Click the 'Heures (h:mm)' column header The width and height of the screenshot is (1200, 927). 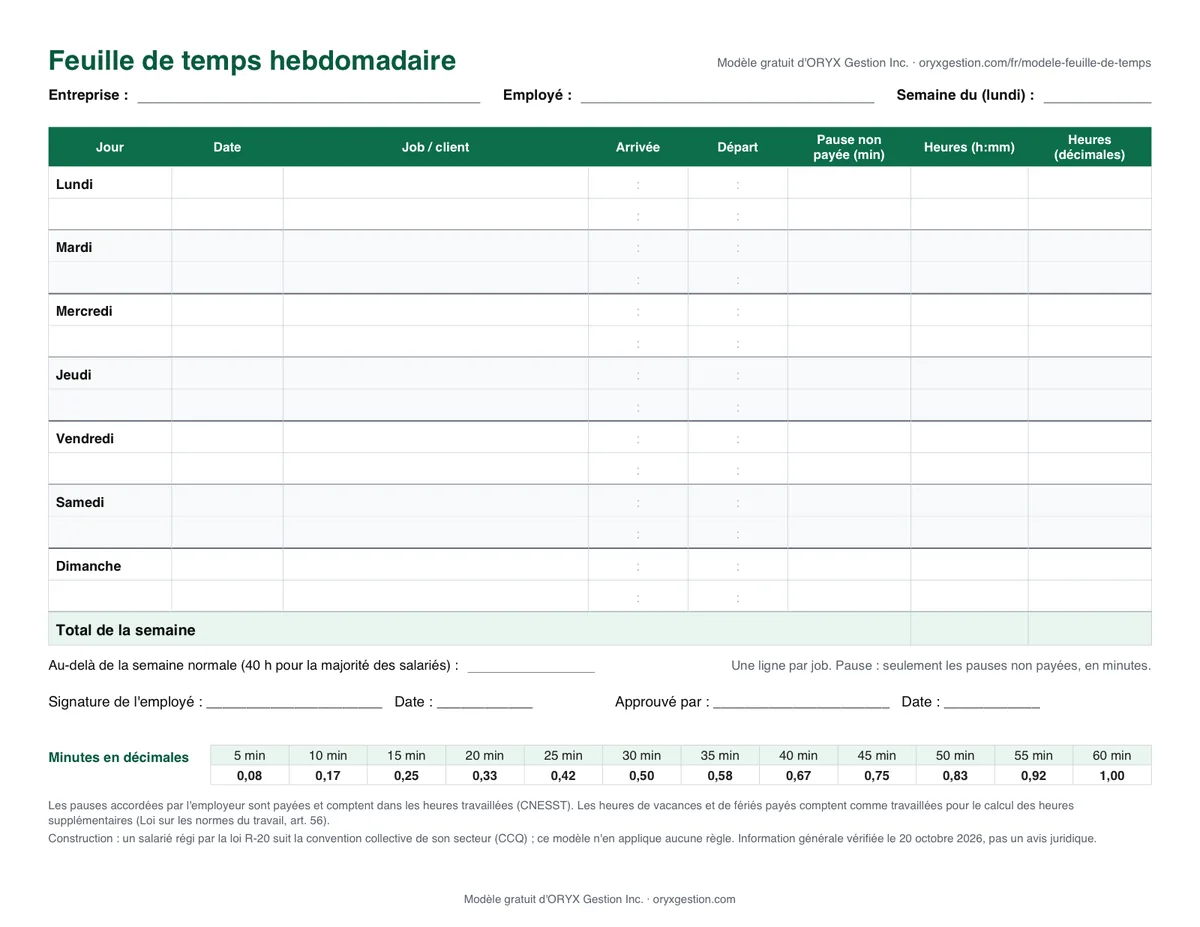969,147
